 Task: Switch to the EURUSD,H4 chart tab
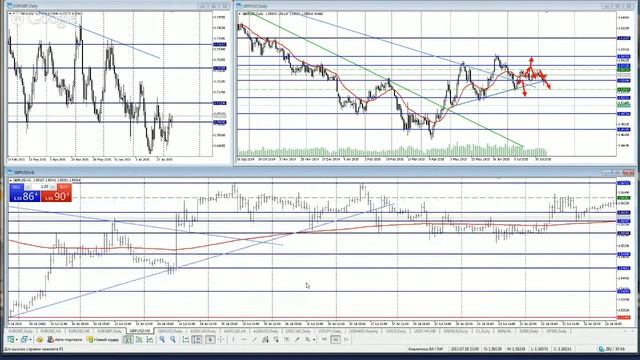(51, 331)
